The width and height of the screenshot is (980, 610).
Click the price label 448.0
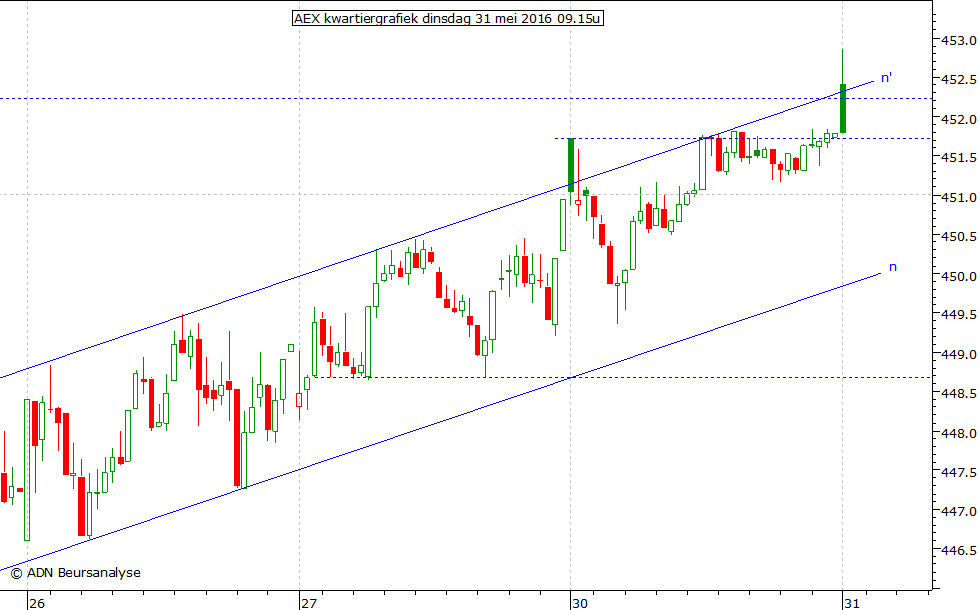click(959, 433)
